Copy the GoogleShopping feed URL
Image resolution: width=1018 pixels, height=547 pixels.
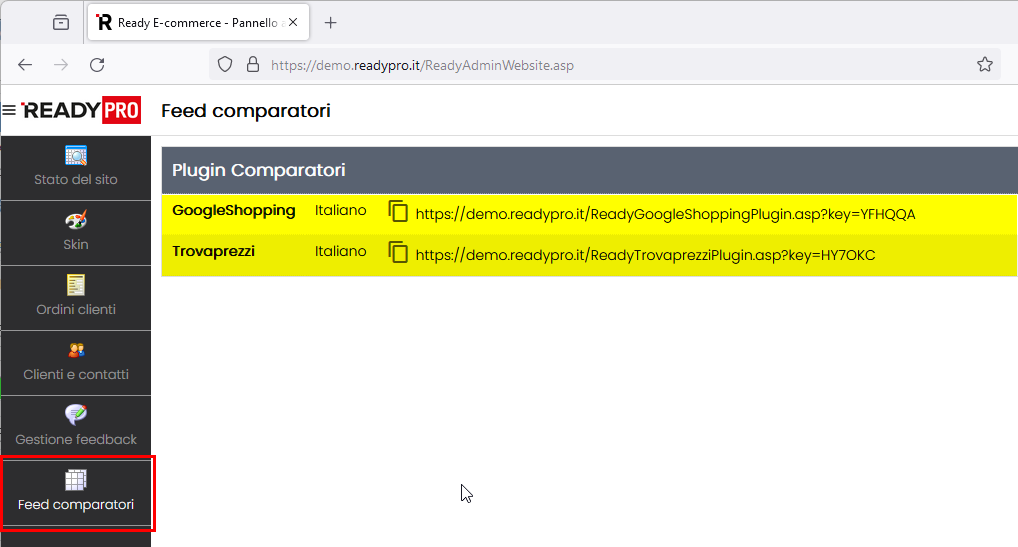[398, 212]
